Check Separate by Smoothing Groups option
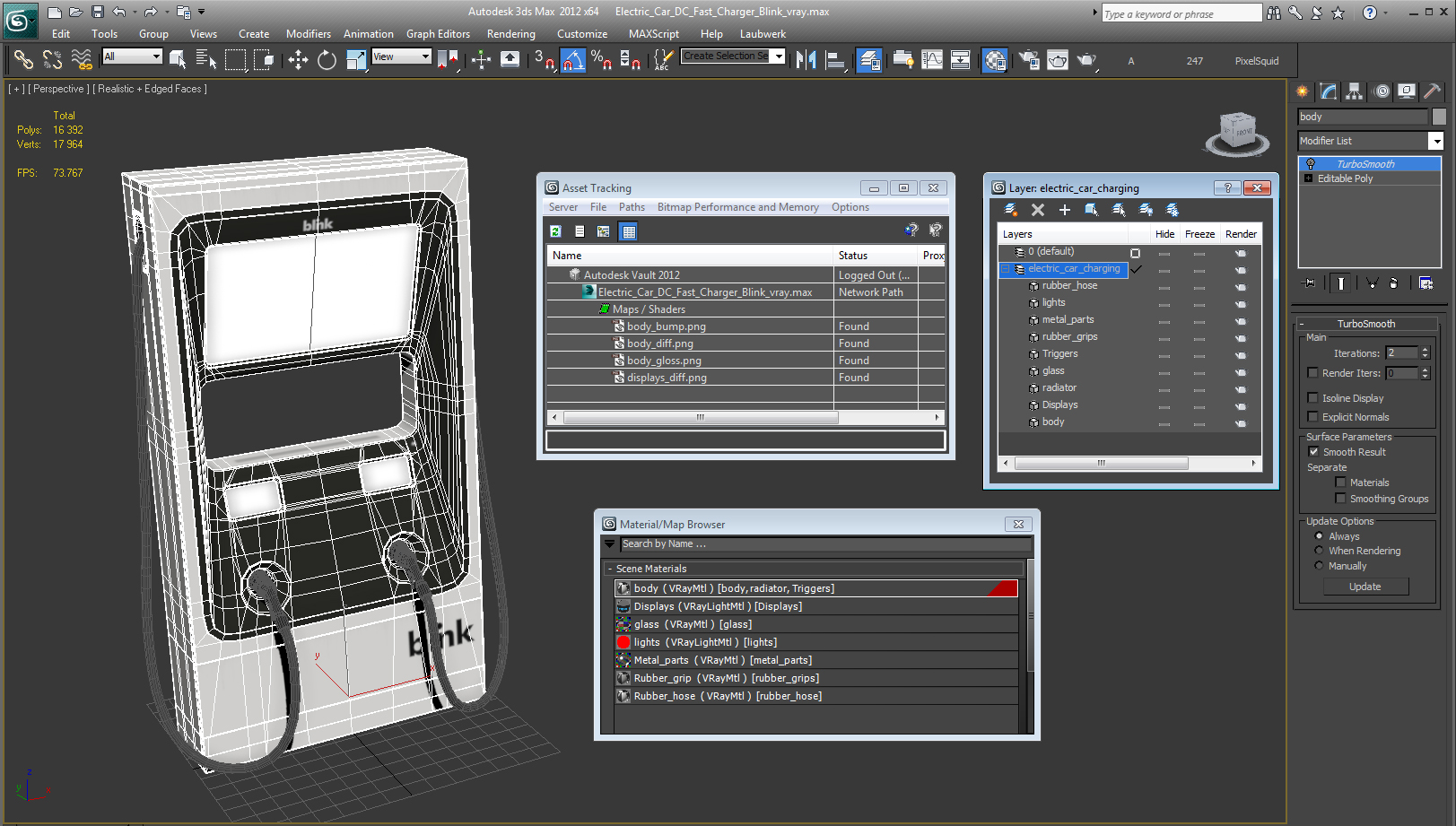Viewport: 1456px width, 826px height. 1340,499
